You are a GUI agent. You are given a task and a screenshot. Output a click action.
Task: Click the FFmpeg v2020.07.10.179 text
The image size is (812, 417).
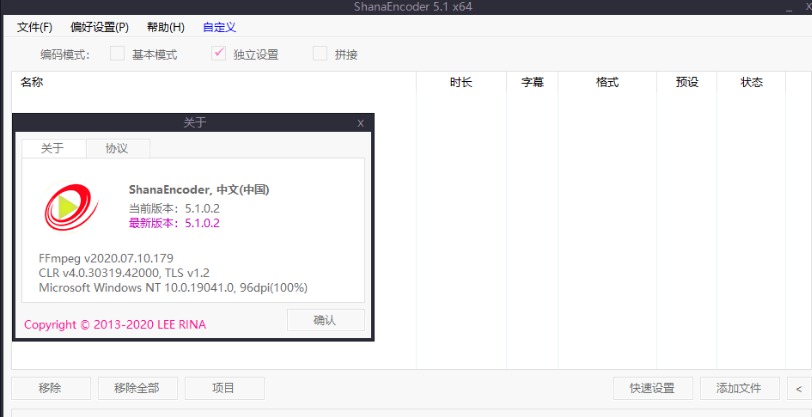tap(106, 258)
